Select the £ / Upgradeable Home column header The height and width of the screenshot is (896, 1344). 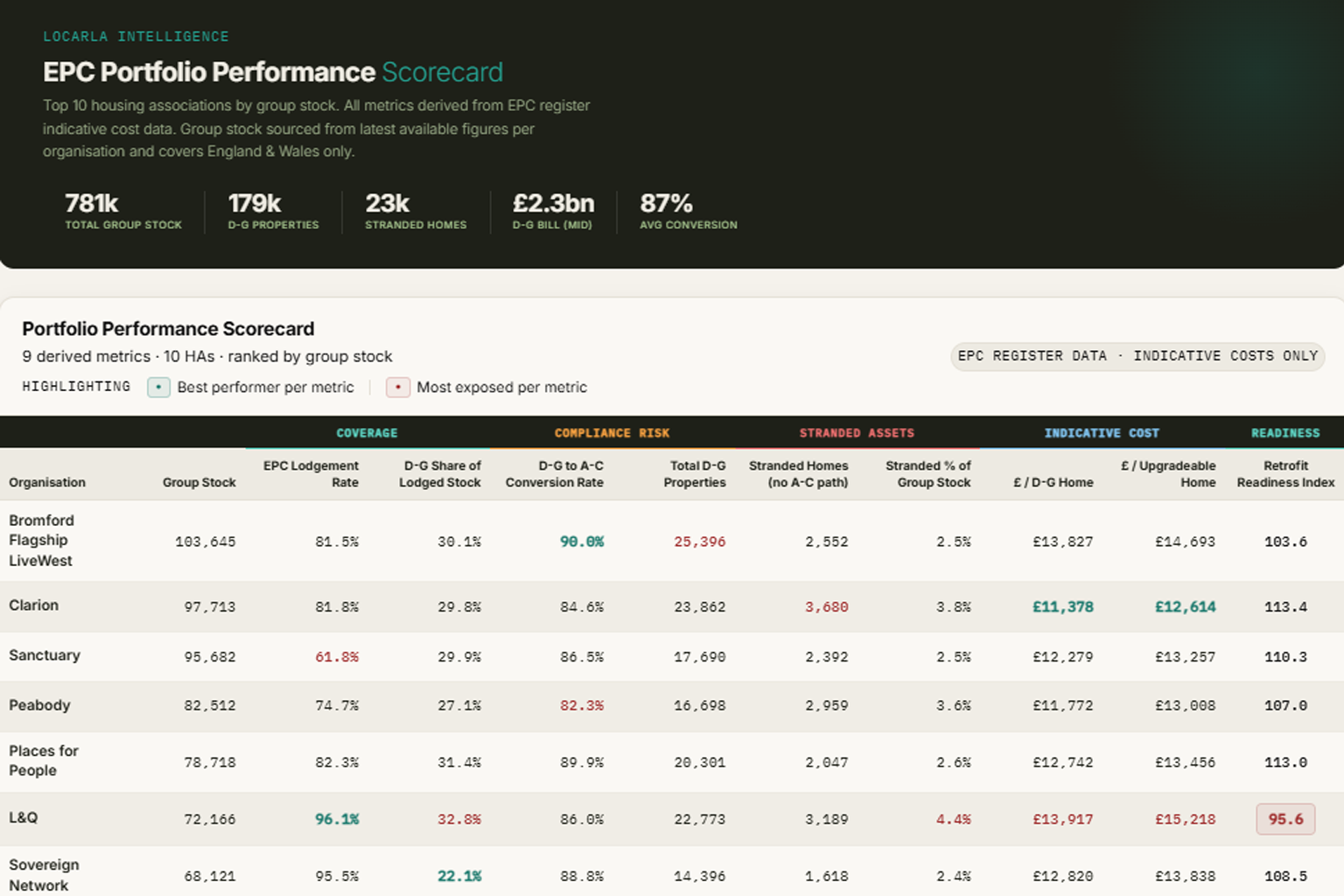tap(1168, 473)
